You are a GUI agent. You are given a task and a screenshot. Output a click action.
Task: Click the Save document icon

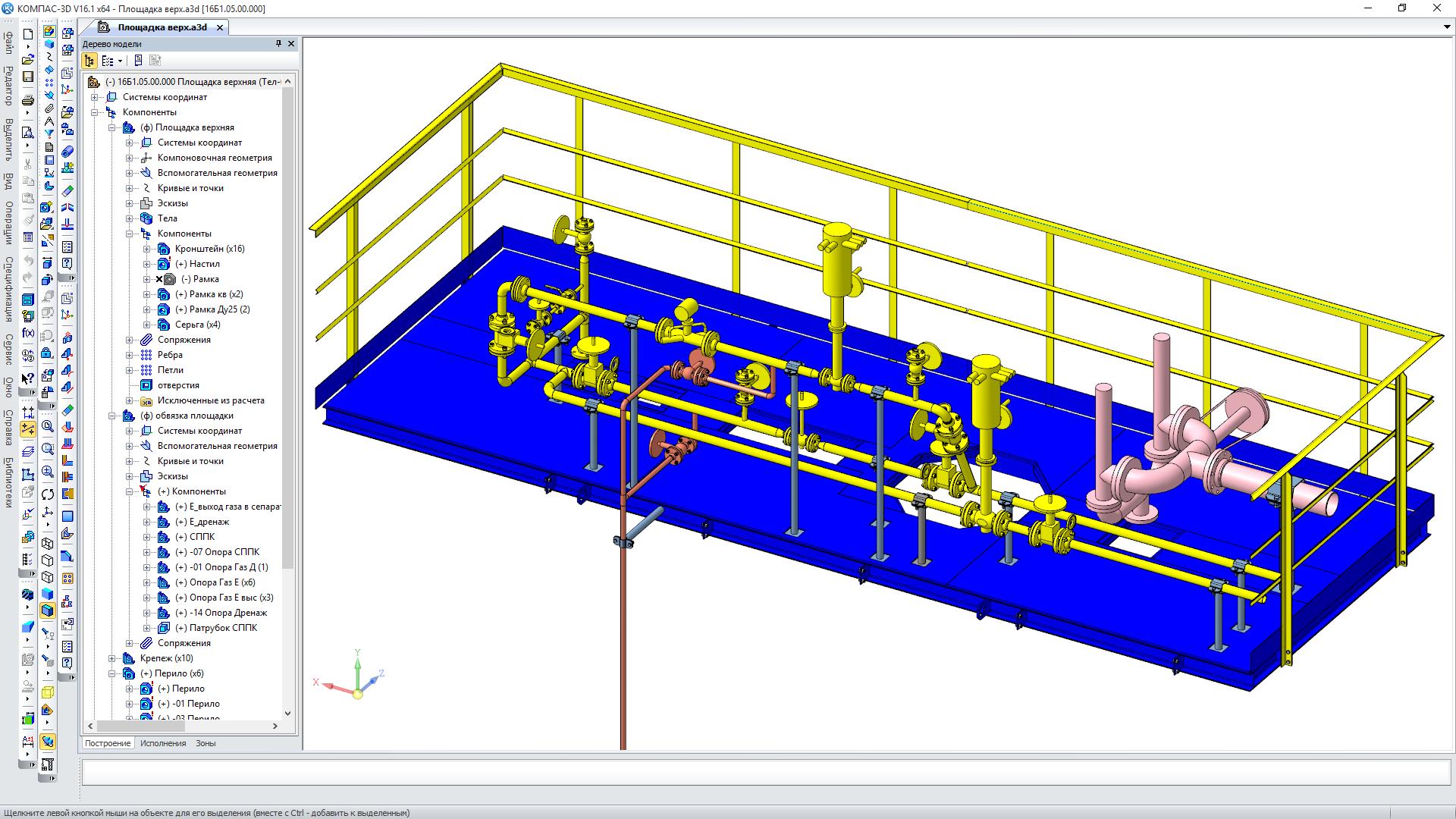tap(28, 77)
